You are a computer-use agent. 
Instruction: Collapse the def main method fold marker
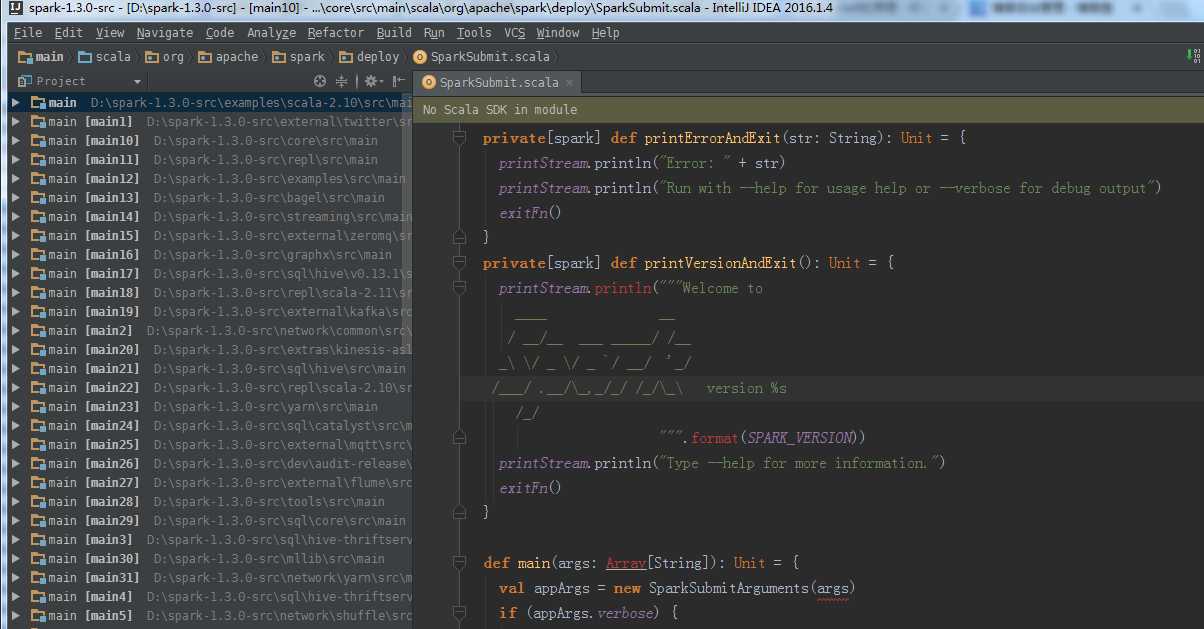[460, 563]
